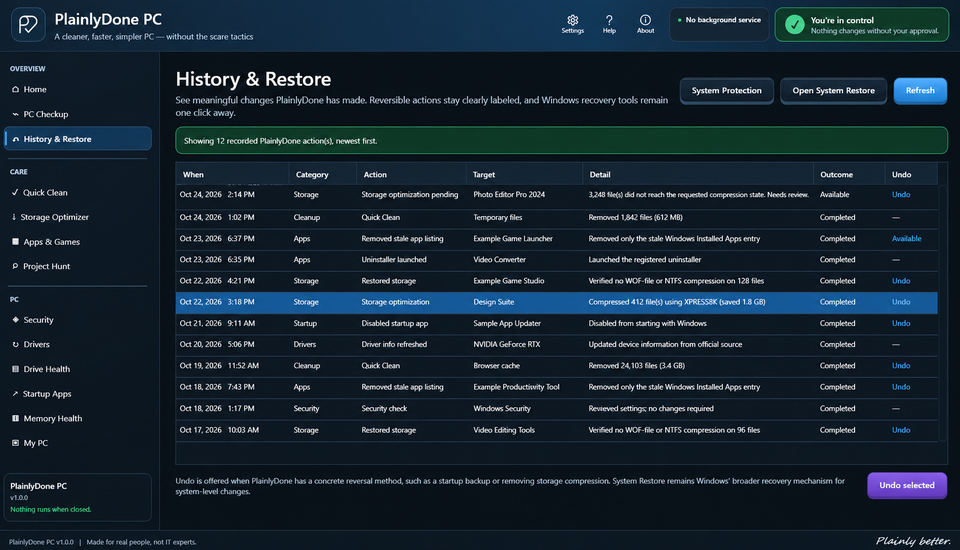960x550 pixels.
Task: Click the Security diamond icon
Action: click(x=15, y=320)
